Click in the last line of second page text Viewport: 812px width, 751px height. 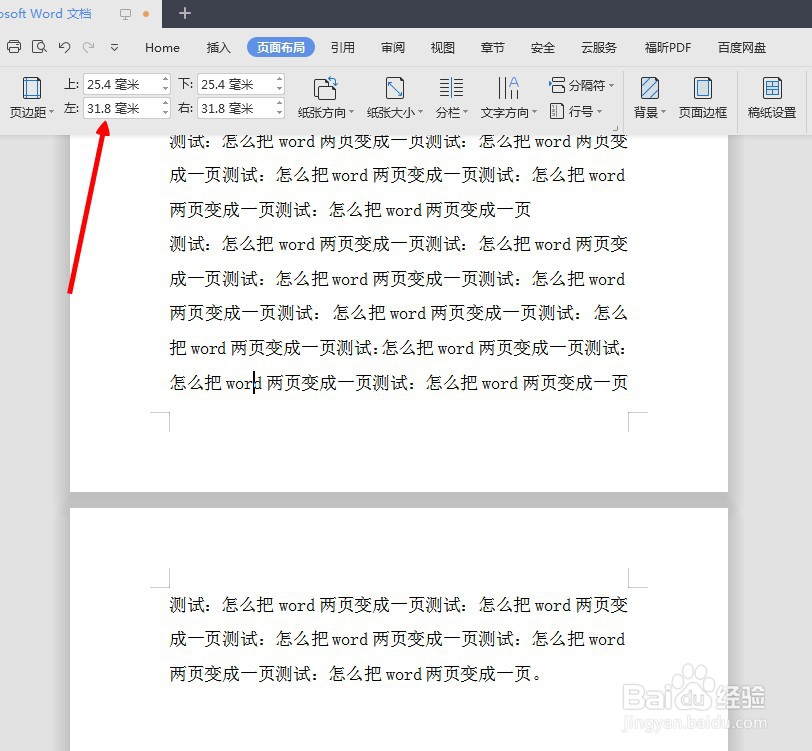coord(355,674)
